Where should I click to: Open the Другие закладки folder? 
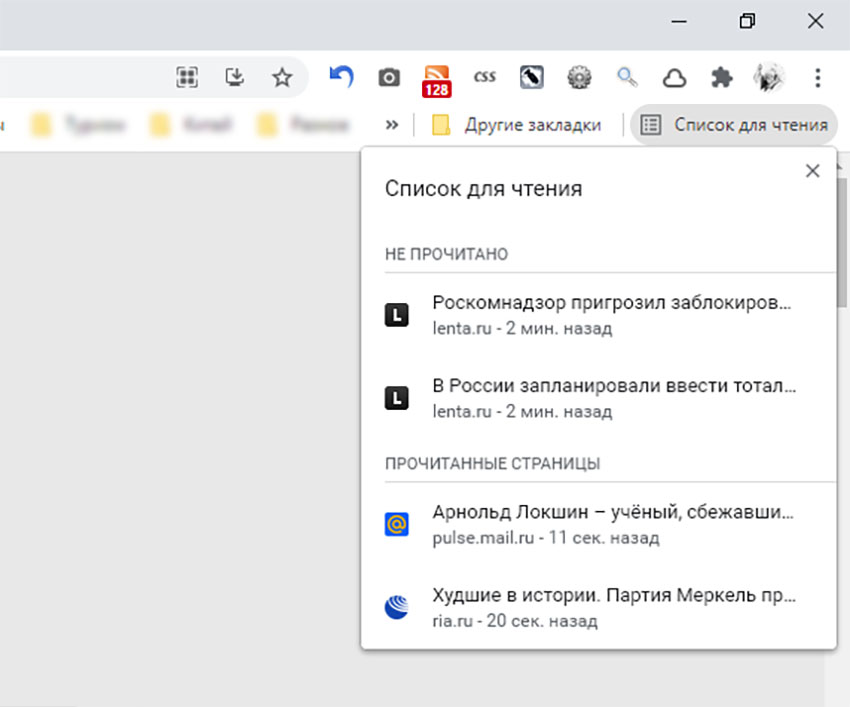coord(517,125)
